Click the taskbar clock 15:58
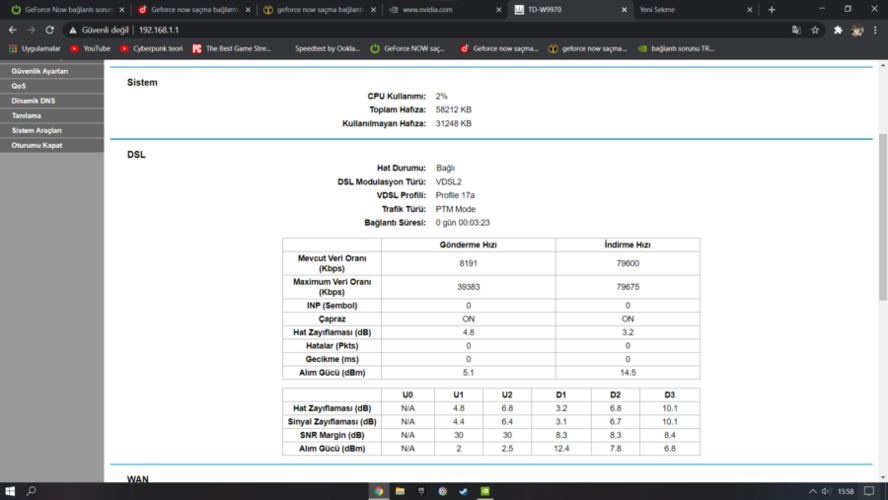Image resolution: width=888 pixels, height=500 pixels. [846, 491]
